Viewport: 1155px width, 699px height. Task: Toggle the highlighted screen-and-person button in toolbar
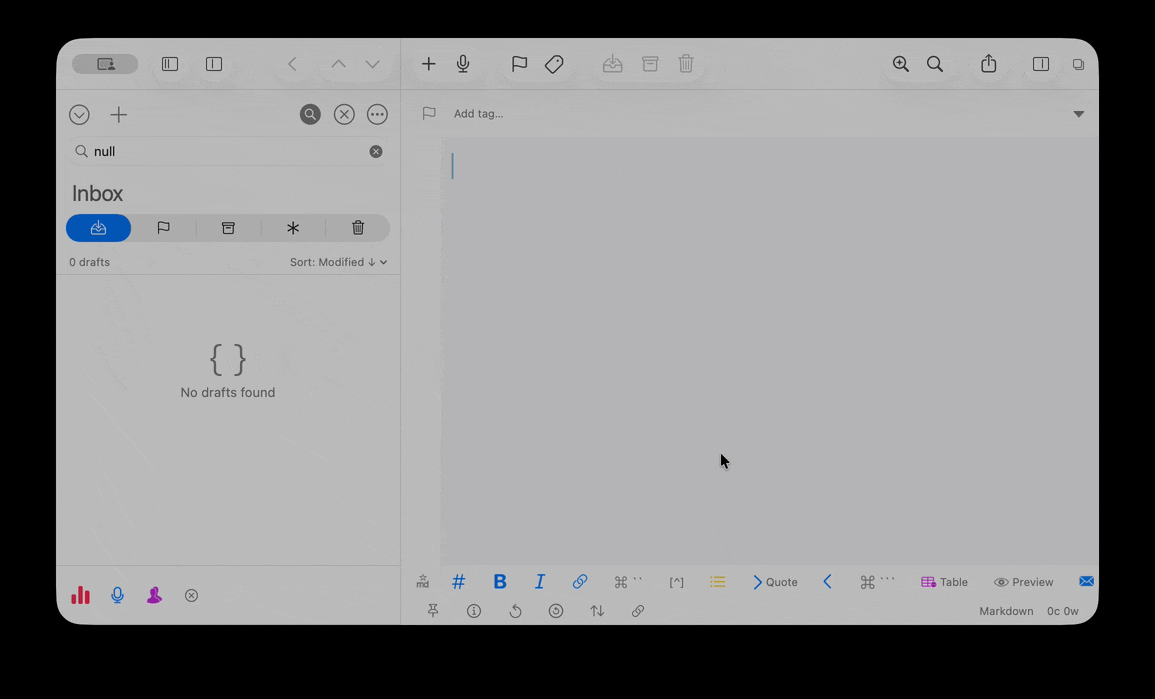tap(105, 64)
